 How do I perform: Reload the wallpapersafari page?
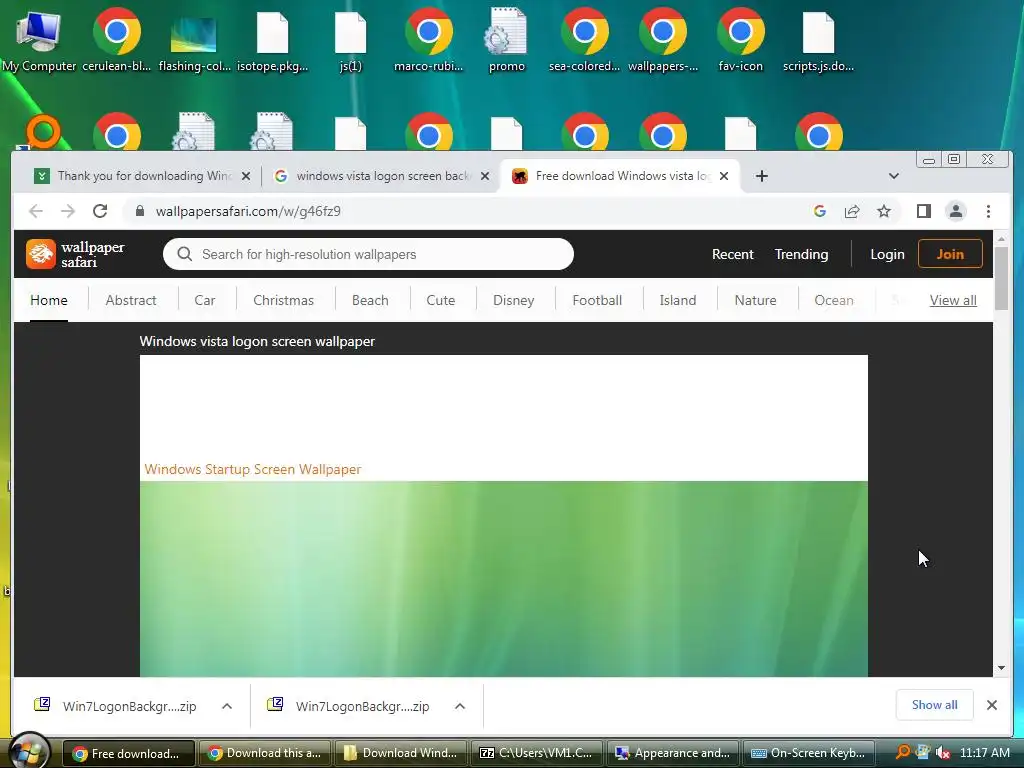click(x=100, y=211)
